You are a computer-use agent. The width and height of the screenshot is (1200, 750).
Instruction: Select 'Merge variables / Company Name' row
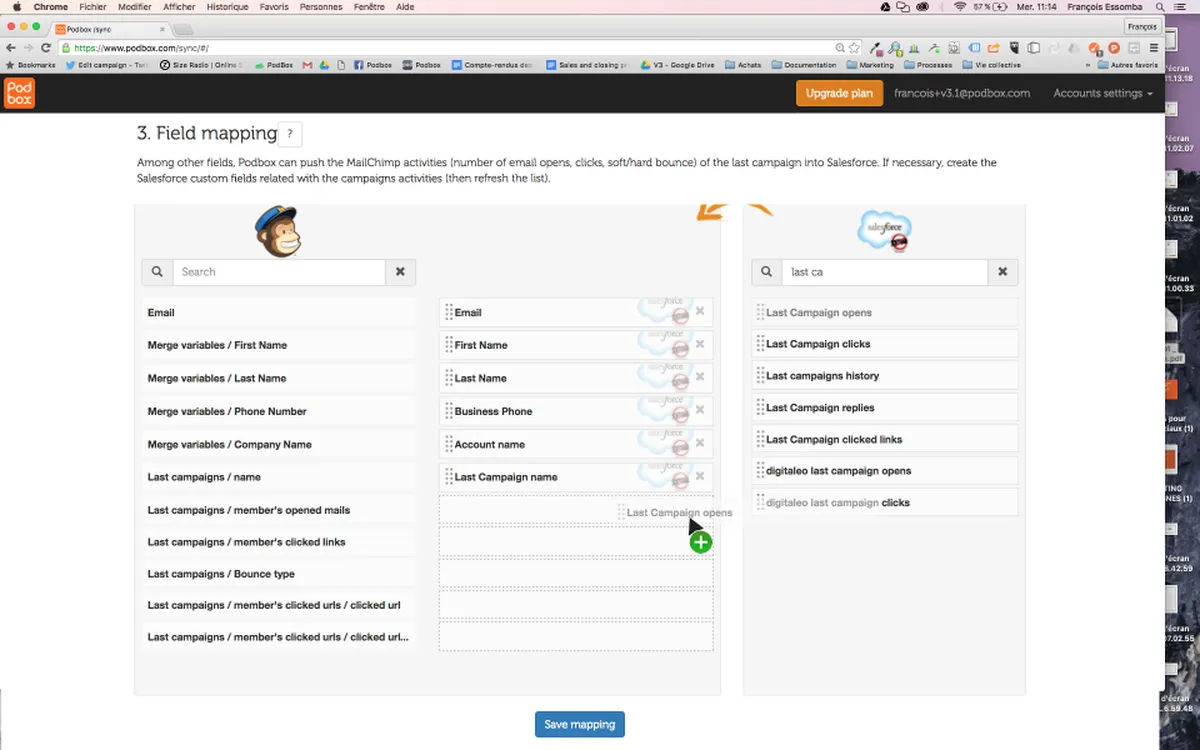(279, 444)
